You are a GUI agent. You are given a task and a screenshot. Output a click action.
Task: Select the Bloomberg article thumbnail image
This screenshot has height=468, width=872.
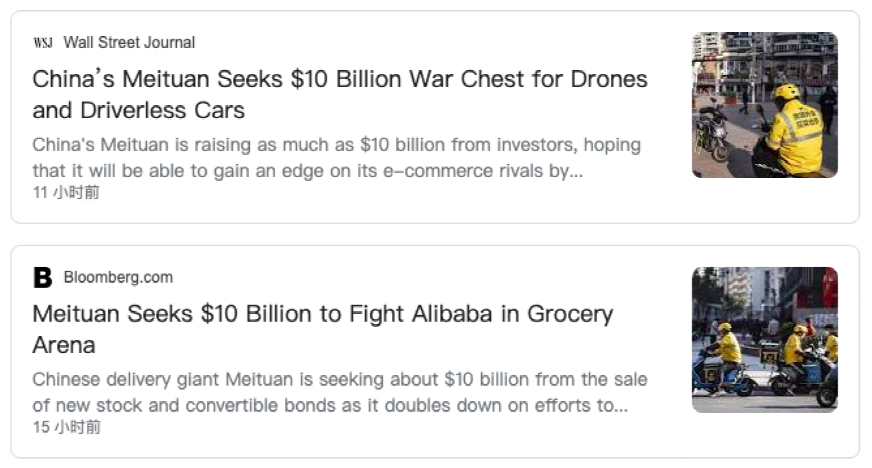[765, 340]
